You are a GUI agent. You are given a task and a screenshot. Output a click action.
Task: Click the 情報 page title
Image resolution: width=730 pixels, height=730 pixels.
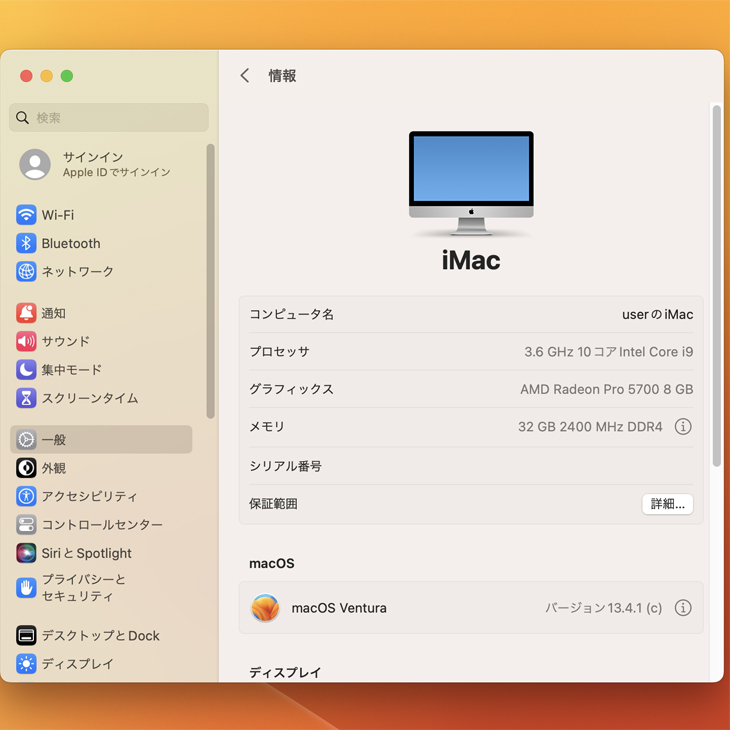point(282,75)
